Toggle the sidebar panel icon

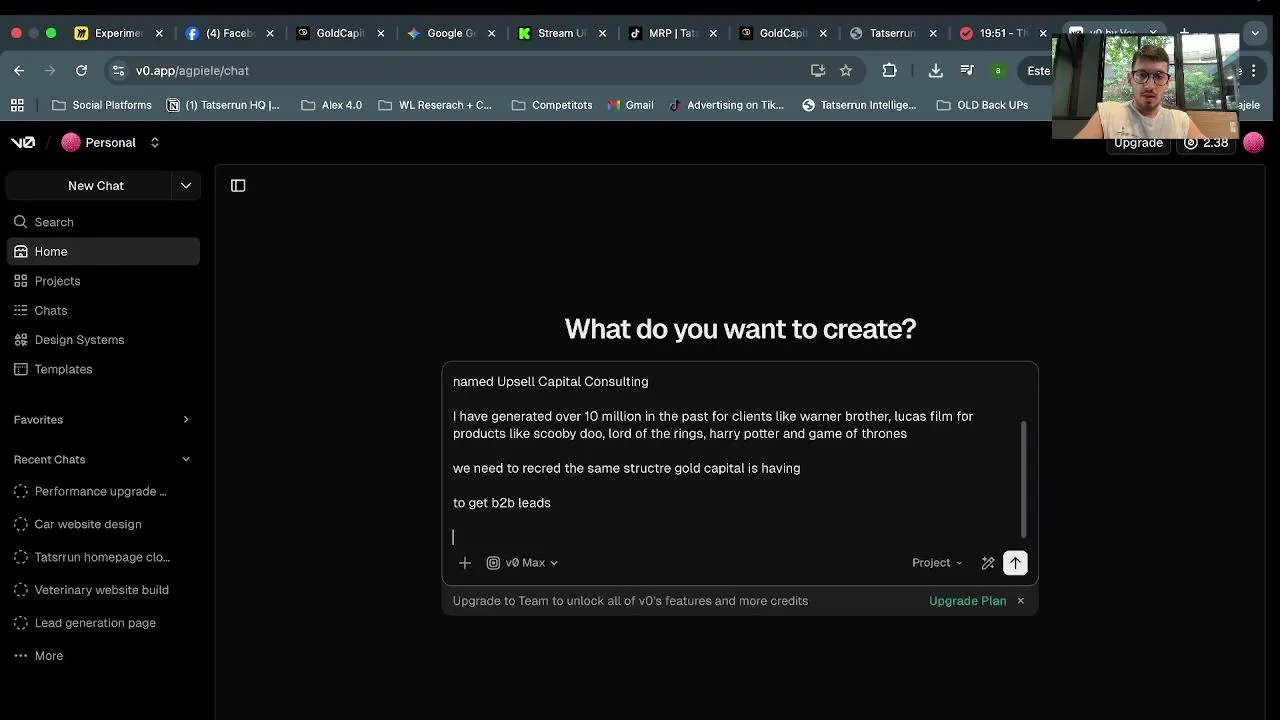point(238,185)
